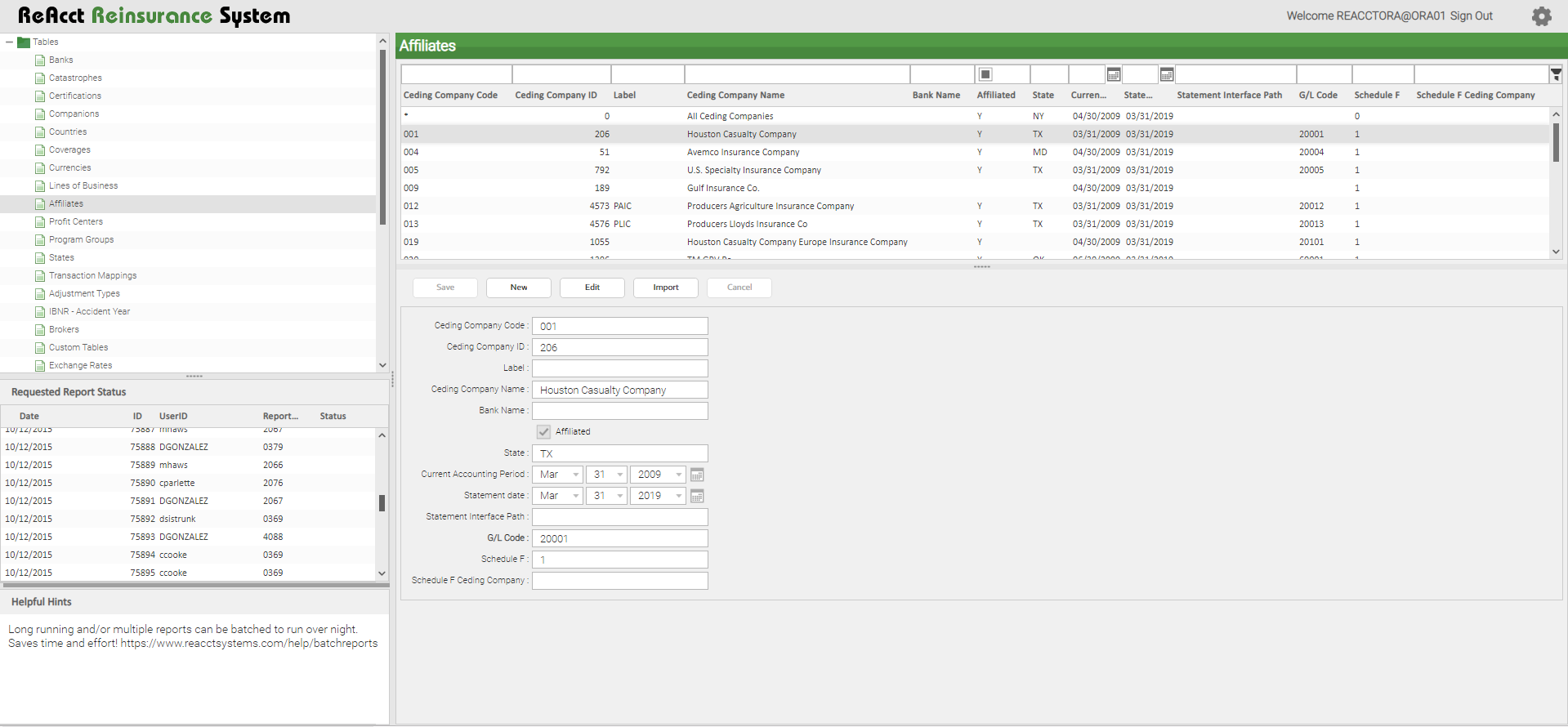Viewport: 1568px width, 727px height.
Task: Click the Exchange Rates document icon
Action: click(x=40, y=365)
